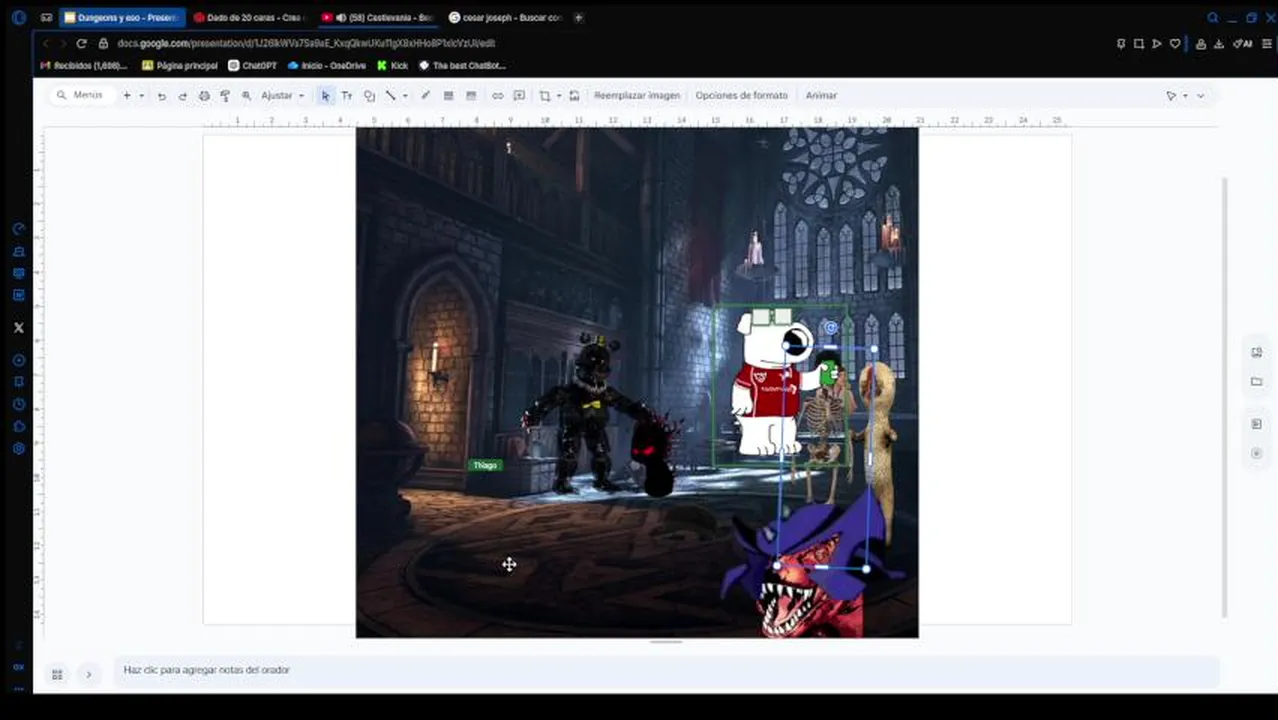
Task: Click the pointer mode icon at toolbar right
Action: [x=1171, y=96]
